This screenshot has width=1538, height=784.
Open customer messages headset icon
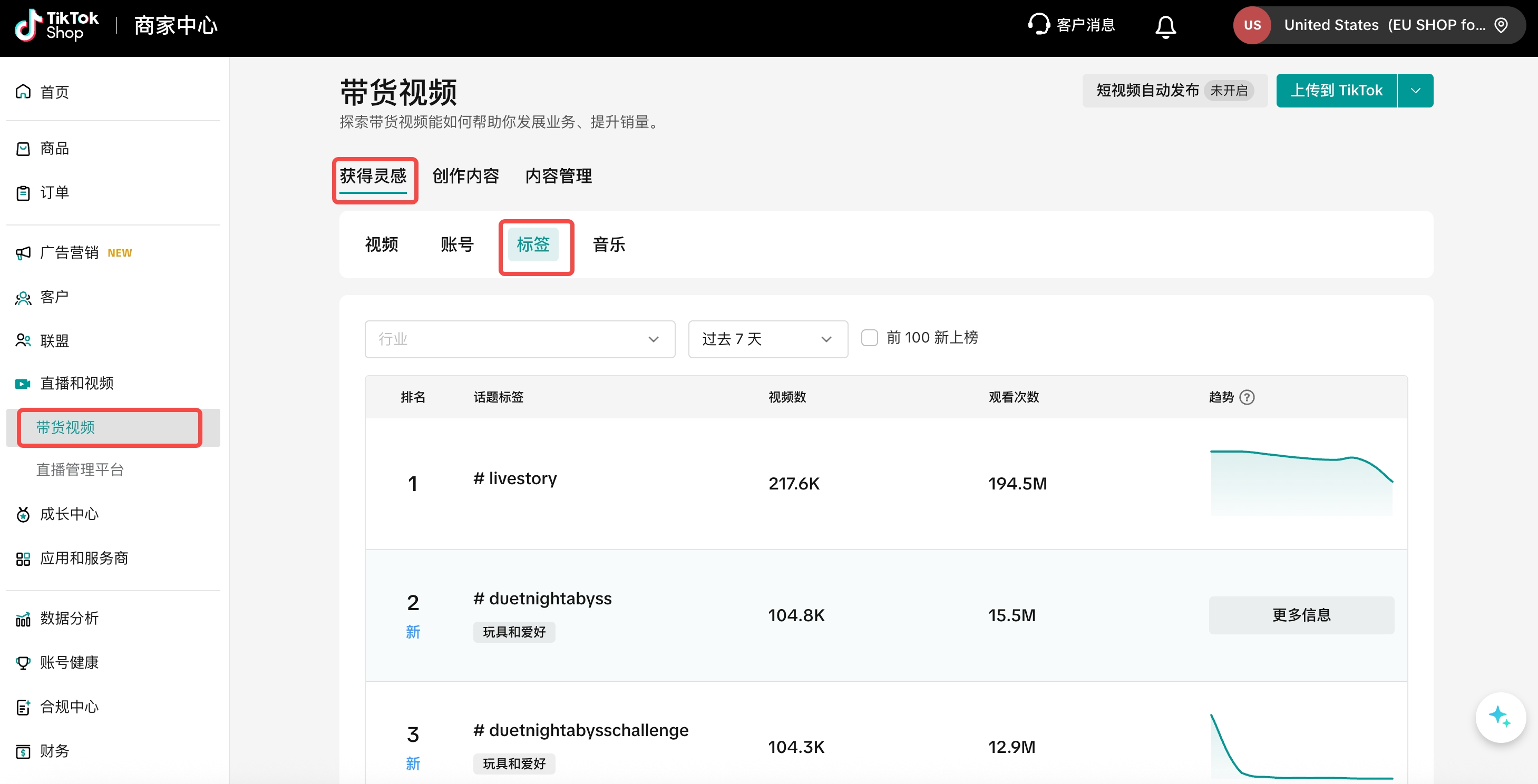tap(1038, 24)
